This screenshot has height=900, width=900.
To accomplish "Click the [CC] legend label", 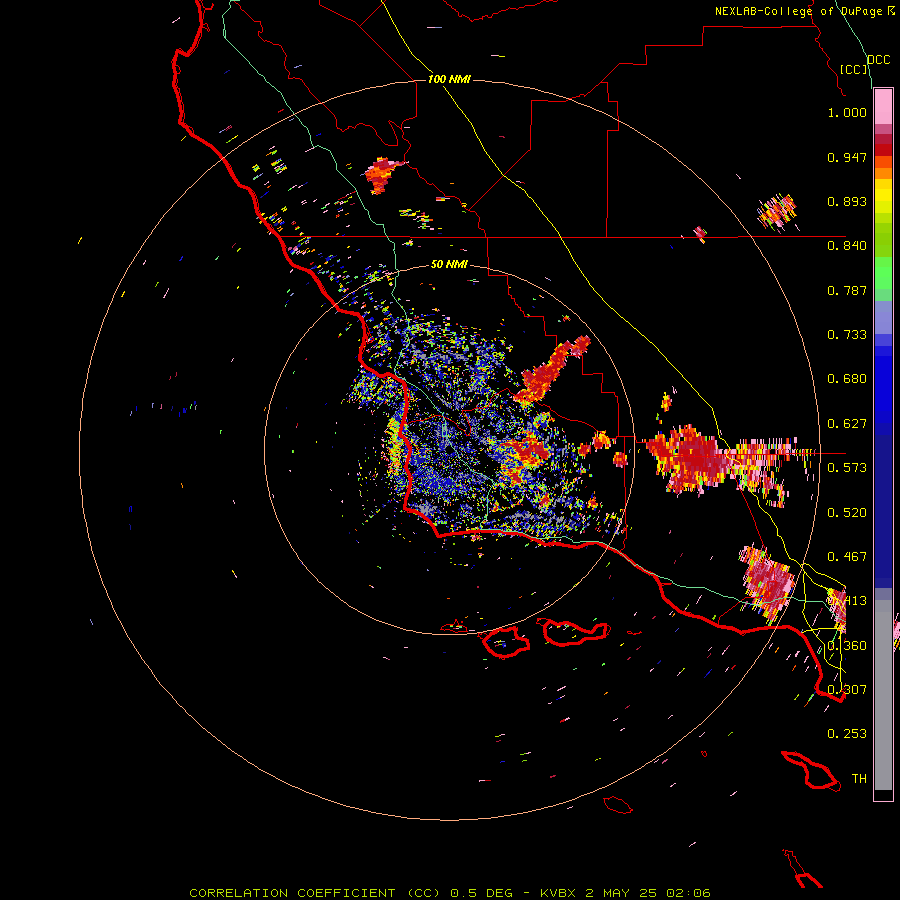I will point(854,69).
